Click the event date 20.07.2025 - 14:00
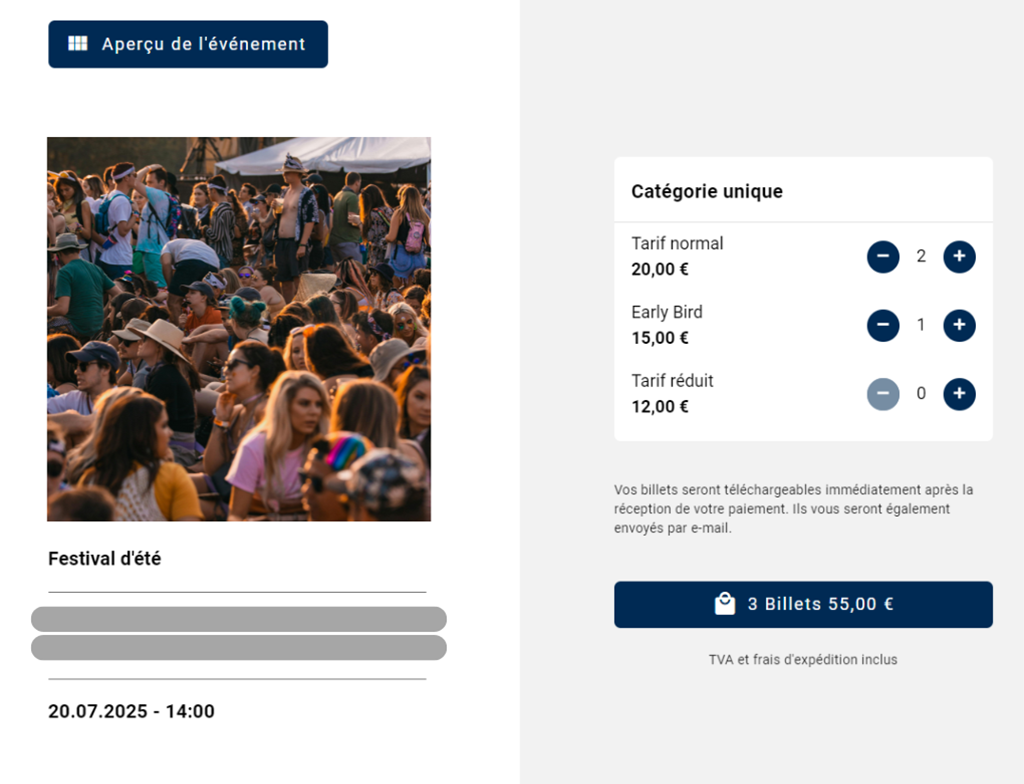Screen dimensions: 1024x784 click(x=131, y=712)
